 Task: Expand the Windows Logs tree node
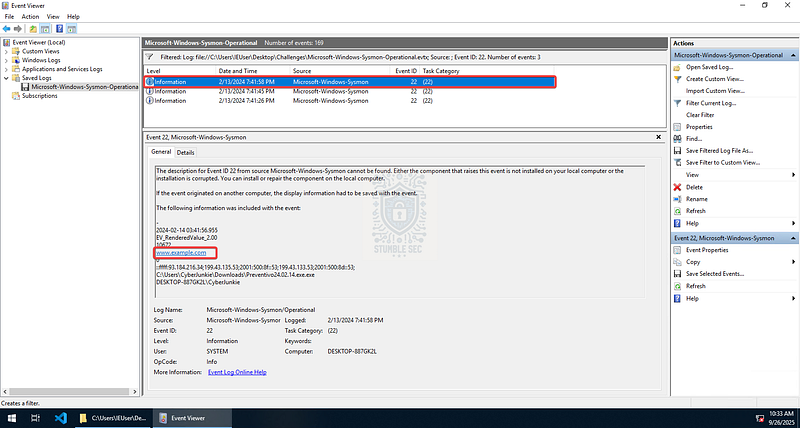[x=6, y=60]
